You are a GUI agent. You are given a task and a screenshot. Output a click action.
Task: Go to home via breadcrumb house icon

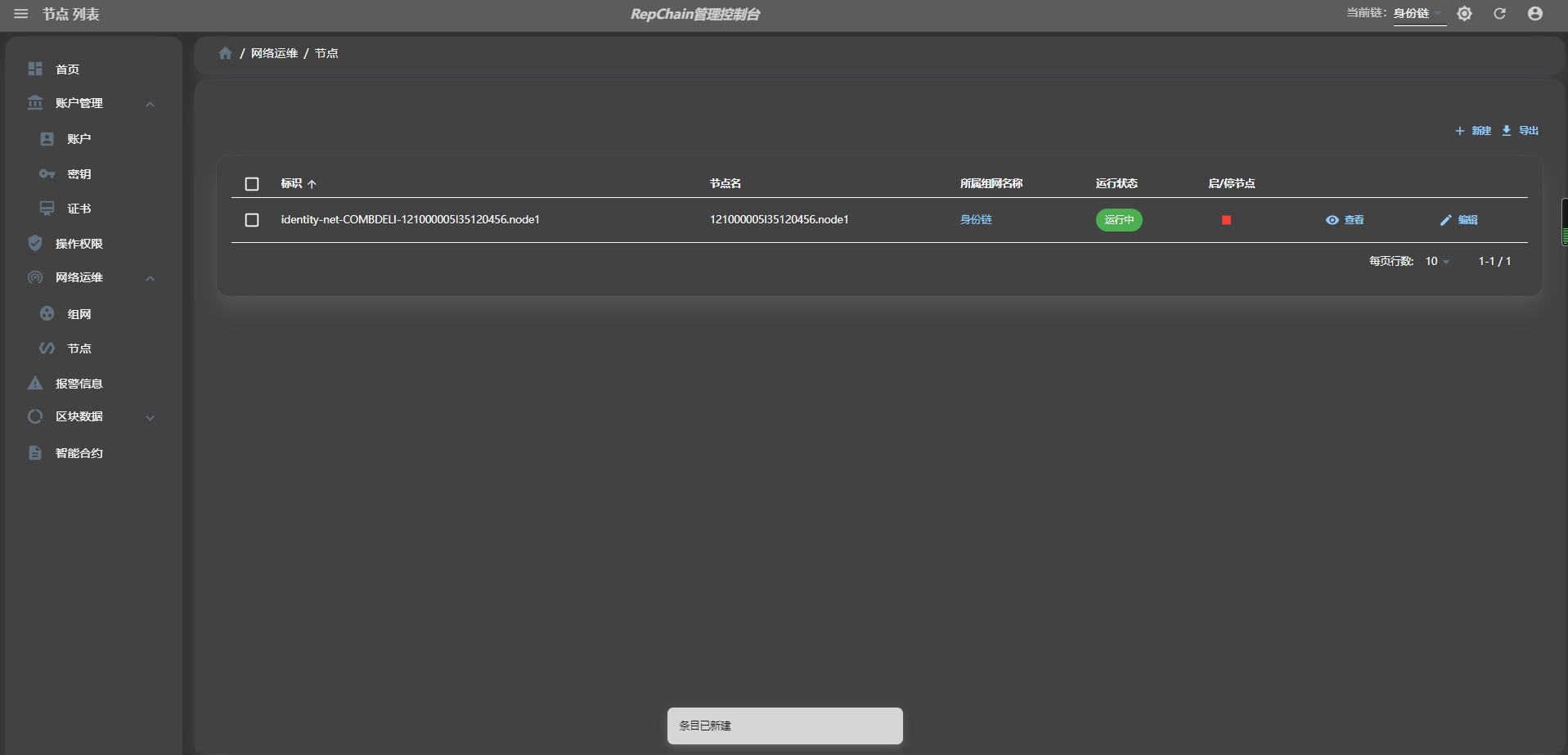point(225,53)
